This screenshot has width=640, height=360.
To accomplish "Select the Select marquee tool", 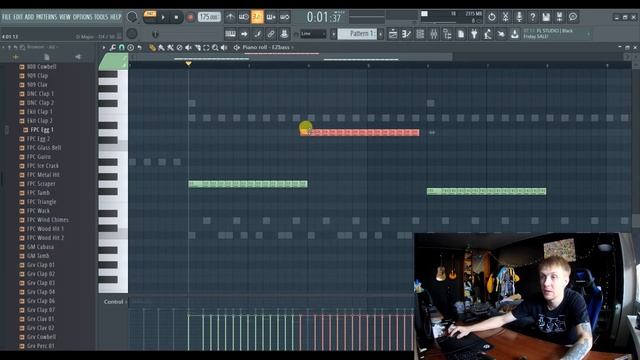I will tap(206, 48).
